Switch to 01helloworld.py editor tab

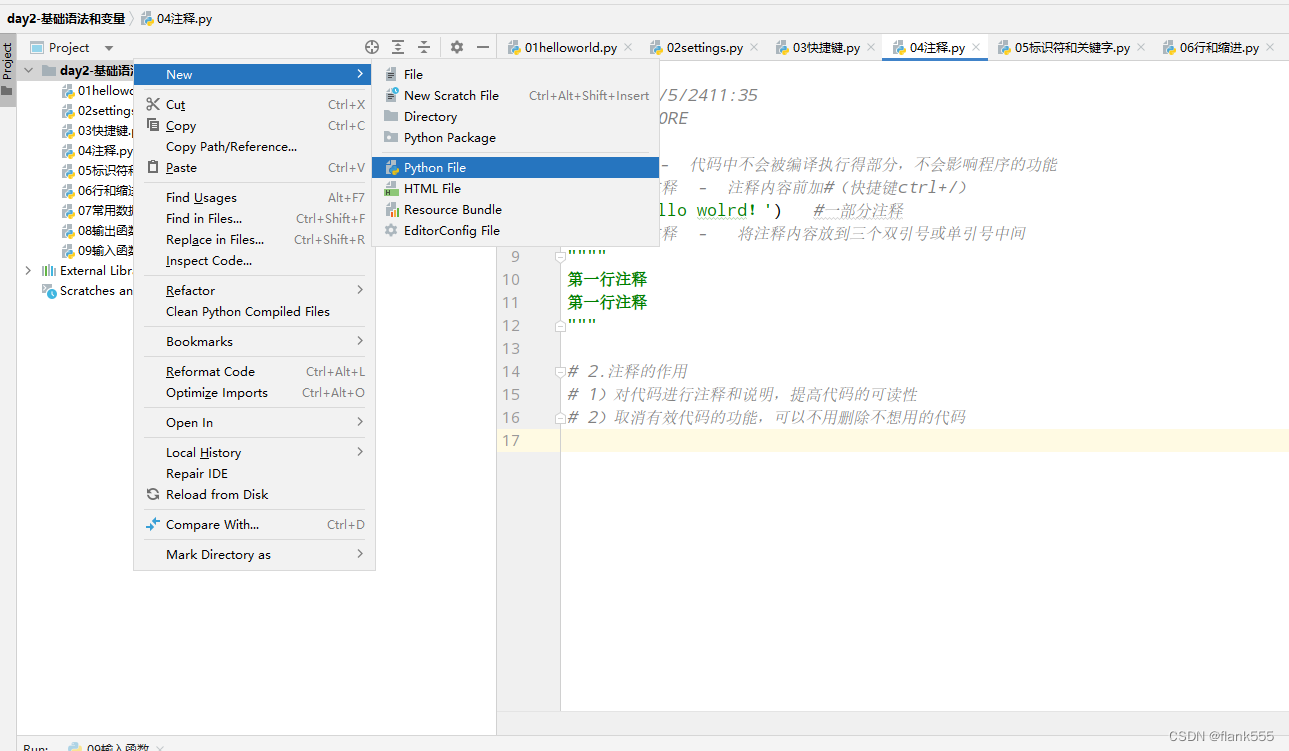tap(570, 47)
